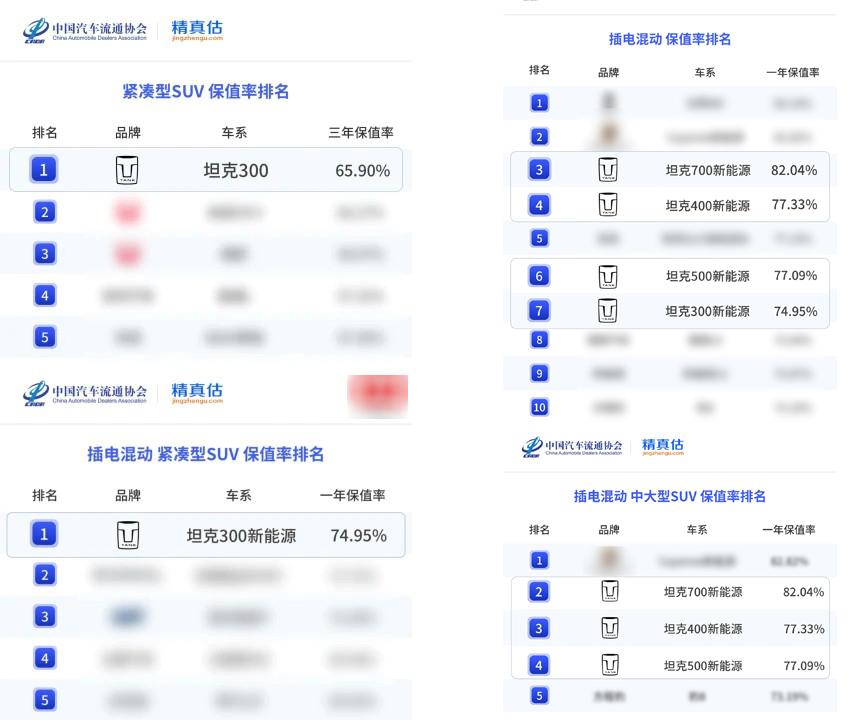Click 中国汽车流通协会 logo above 插电混动 紧凑型SUV title
The width and height of the screenshot is (862, 720).
click(85, 393)
